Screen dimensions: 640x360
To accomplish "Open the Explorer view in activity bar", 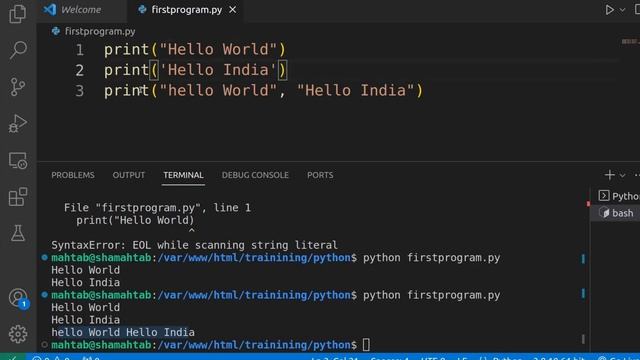I will (x=18, y=13).
